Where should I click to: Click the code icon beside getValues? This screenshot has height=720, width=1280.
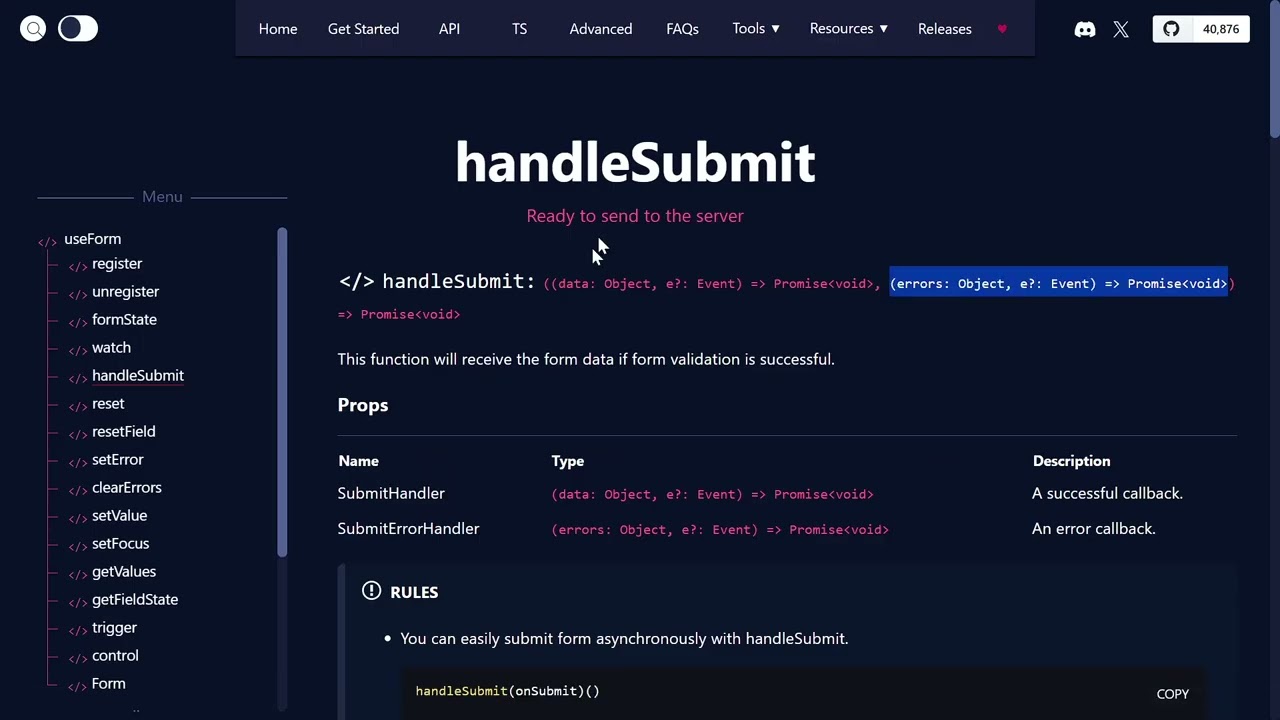(77, 574)
